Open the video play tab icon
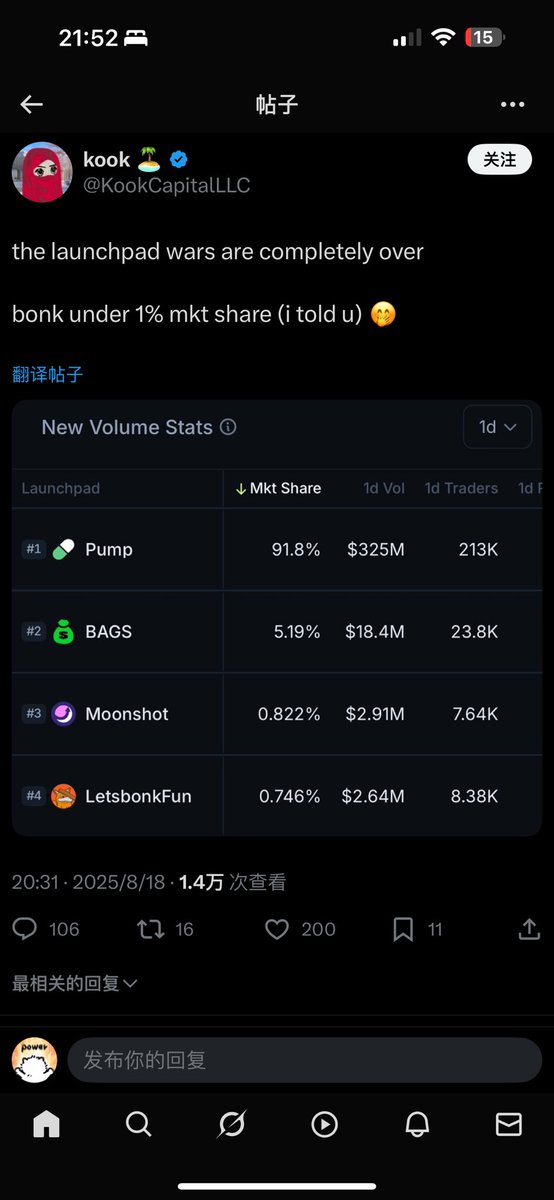 coord(324,1124)
